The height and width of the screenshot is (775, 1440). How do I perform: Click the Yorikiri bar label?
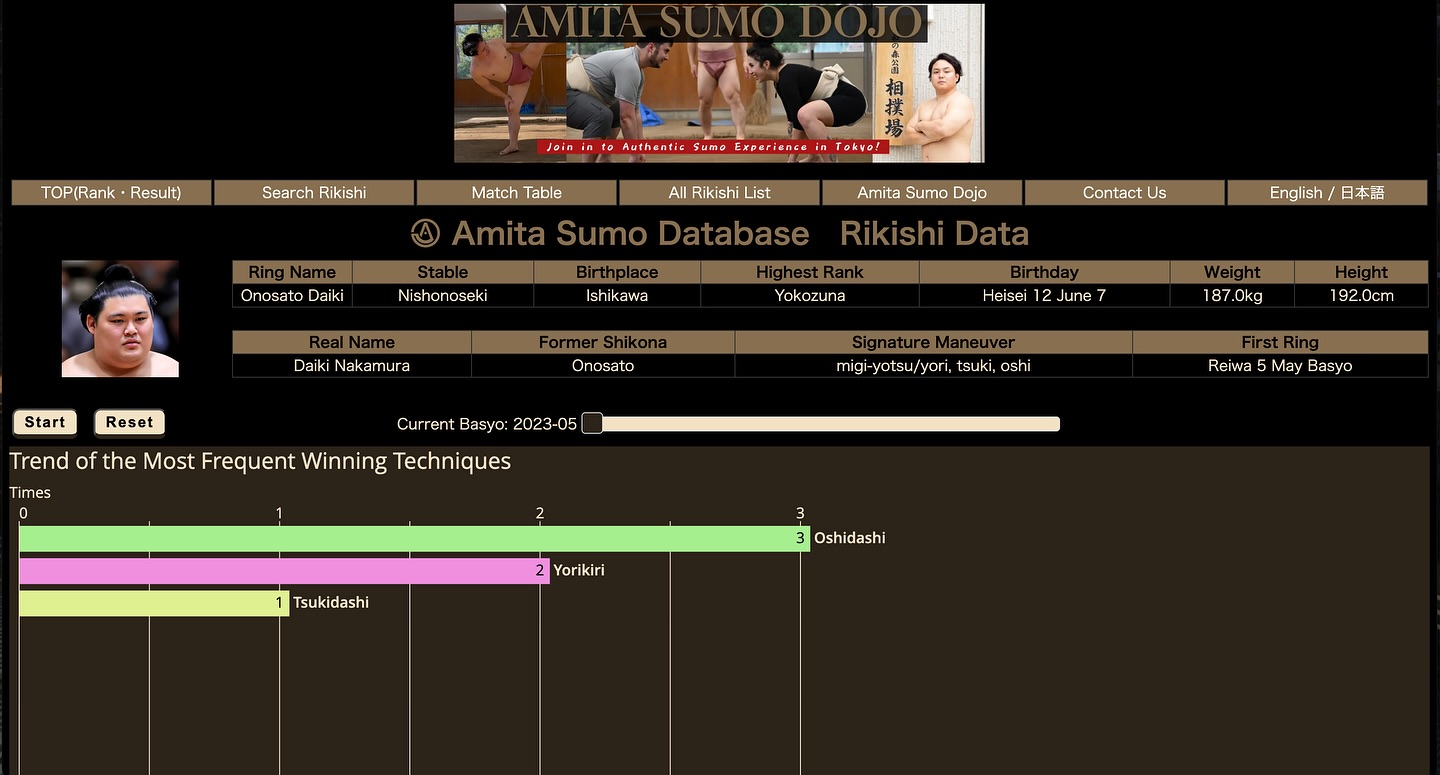(579, 570)
